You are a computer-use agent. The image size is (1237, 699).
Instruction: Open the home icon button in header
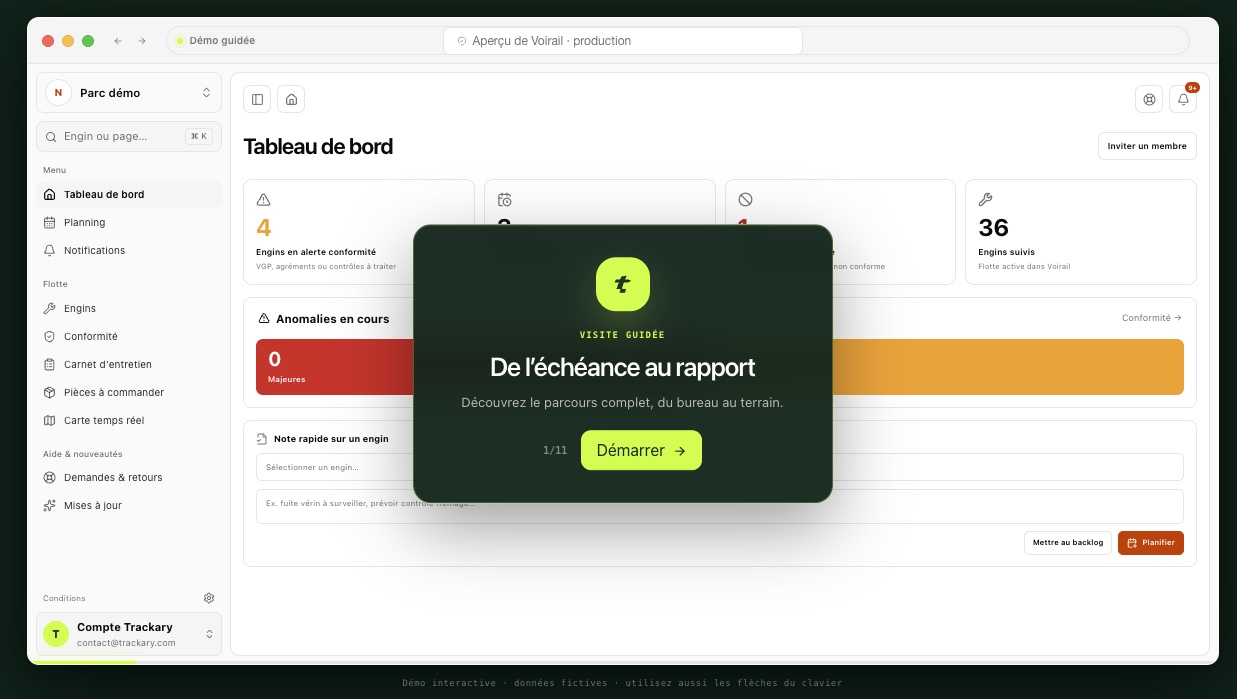click(x=291, y=99)
